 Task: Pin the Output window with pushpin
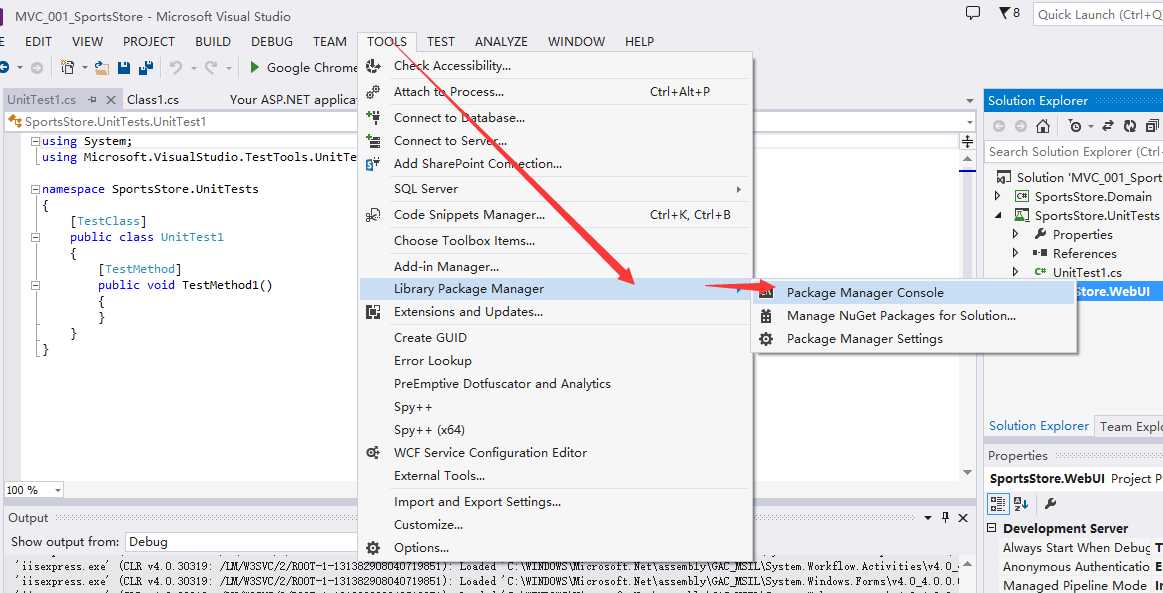pos(945,517)
